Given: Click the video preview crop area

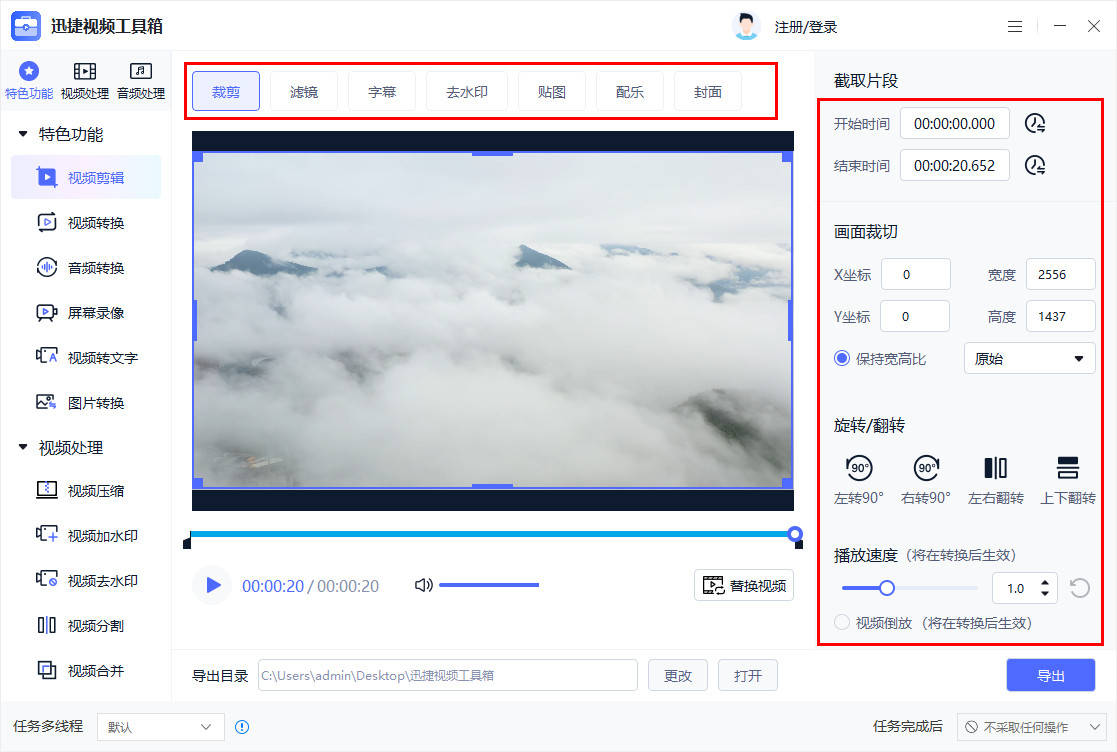Looking at the screenshot, I should click(x=492, y=320).
